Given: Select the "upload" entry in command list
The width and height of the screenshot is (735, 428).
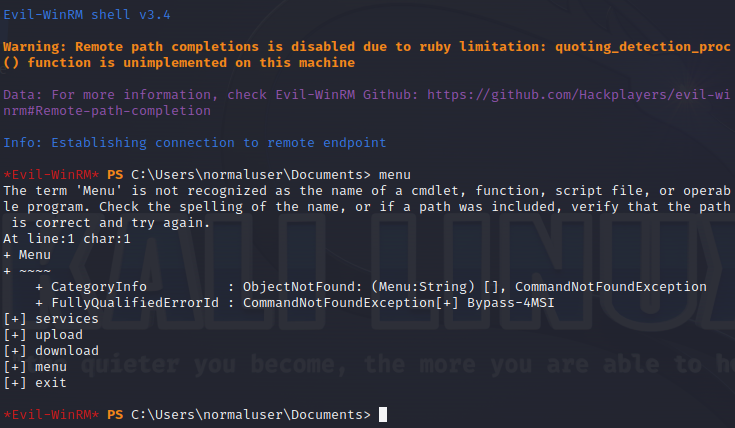Looking at the screenshot, I should point(59,335).
